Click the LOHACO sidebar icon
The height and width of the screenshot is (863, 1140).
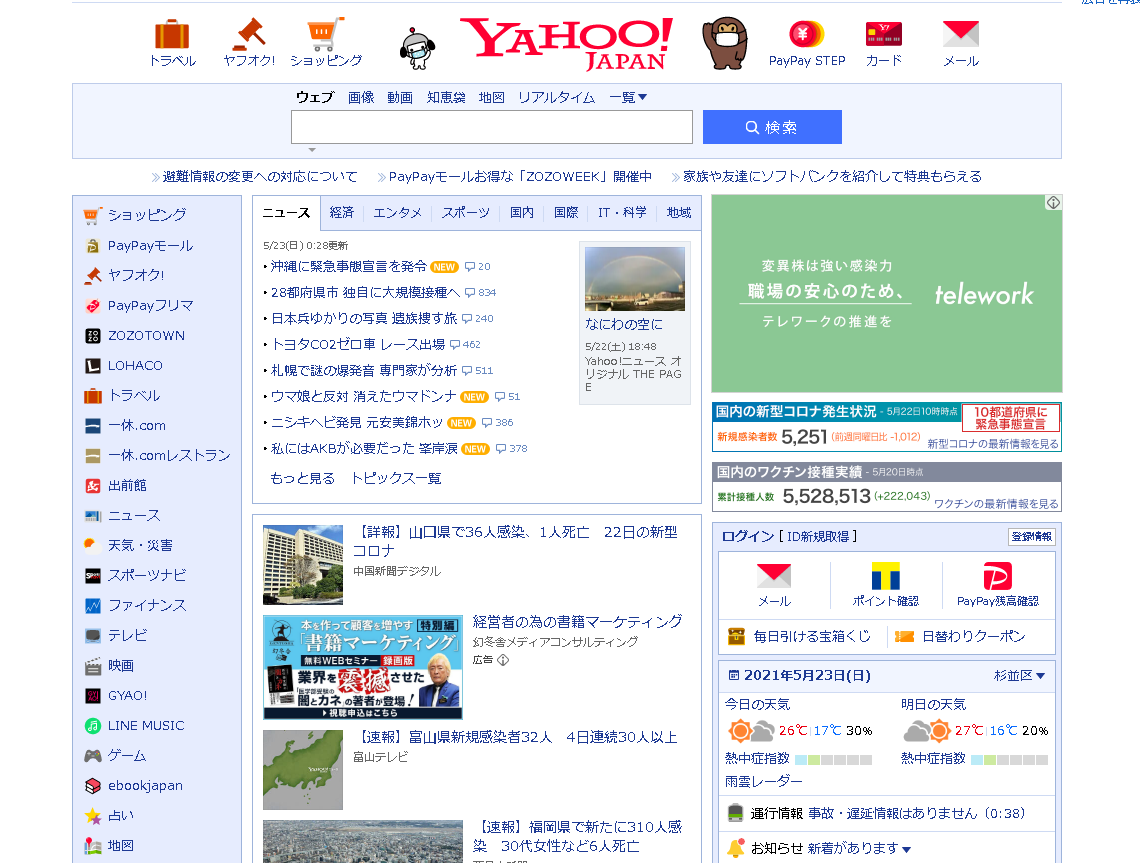point(92,366)
